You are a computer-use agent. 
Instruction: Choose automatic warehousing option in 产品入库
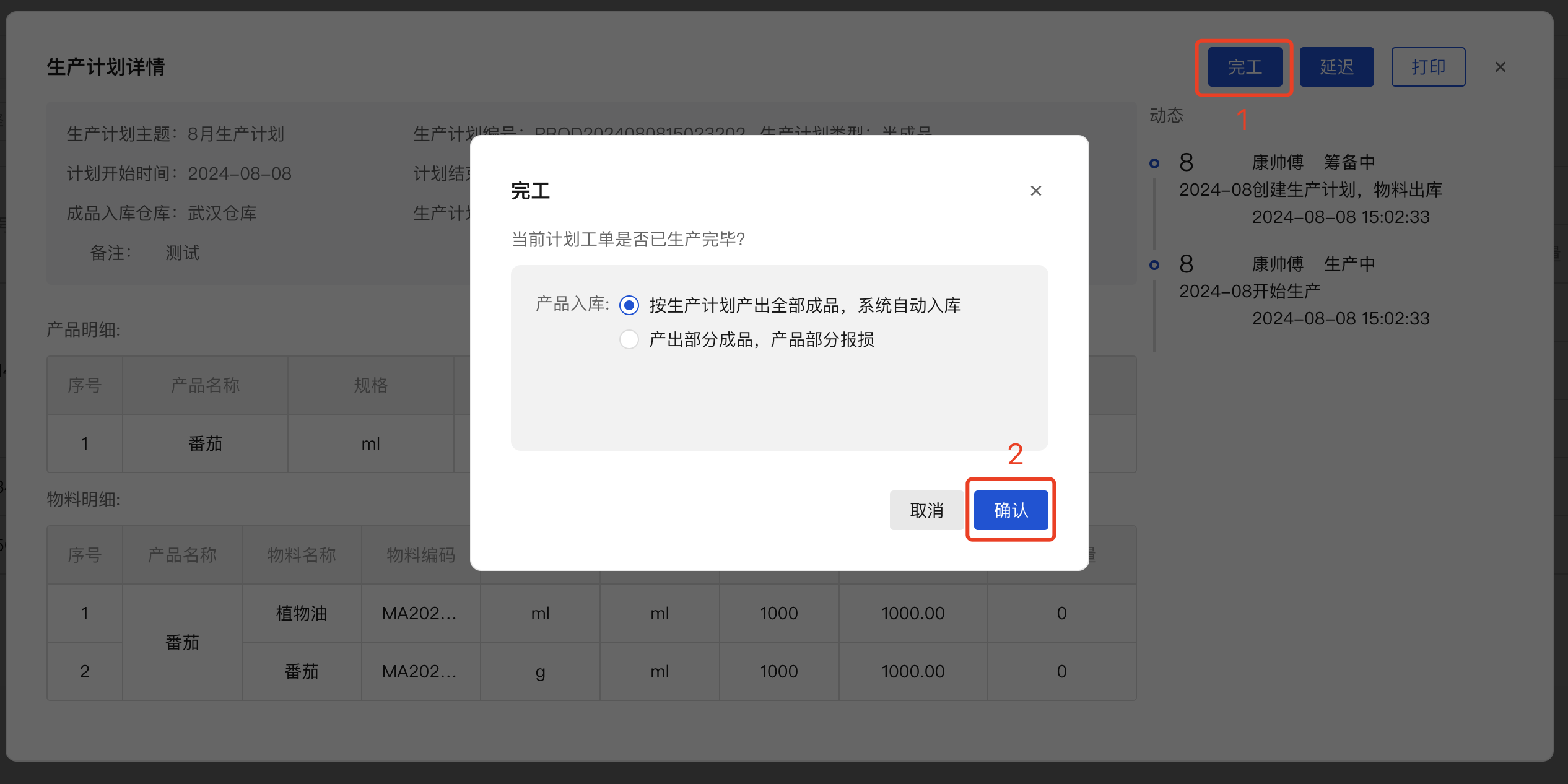(x=629, y=305)
